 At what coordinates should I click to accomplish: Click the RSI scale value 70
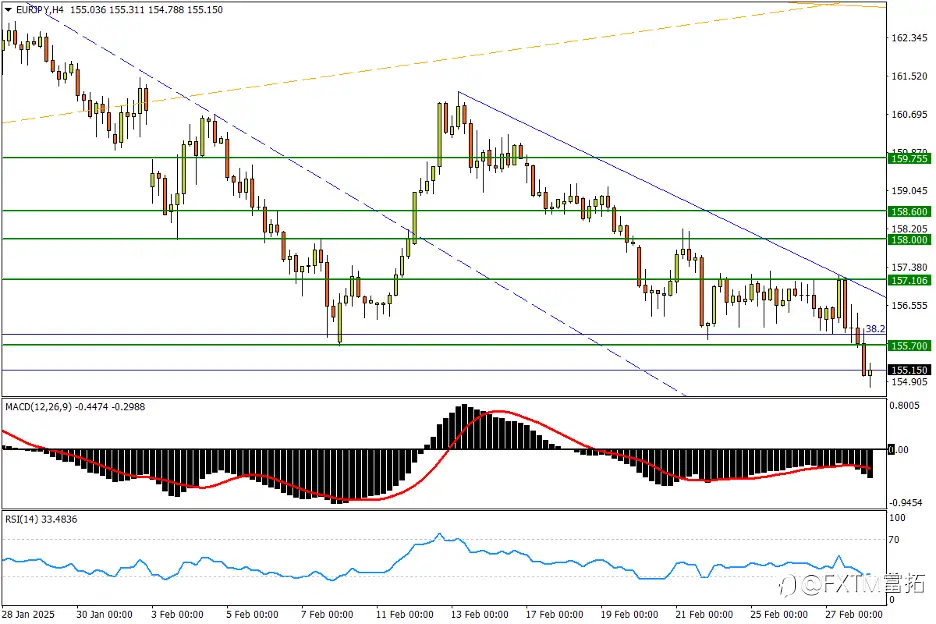[x=894, y=540]
